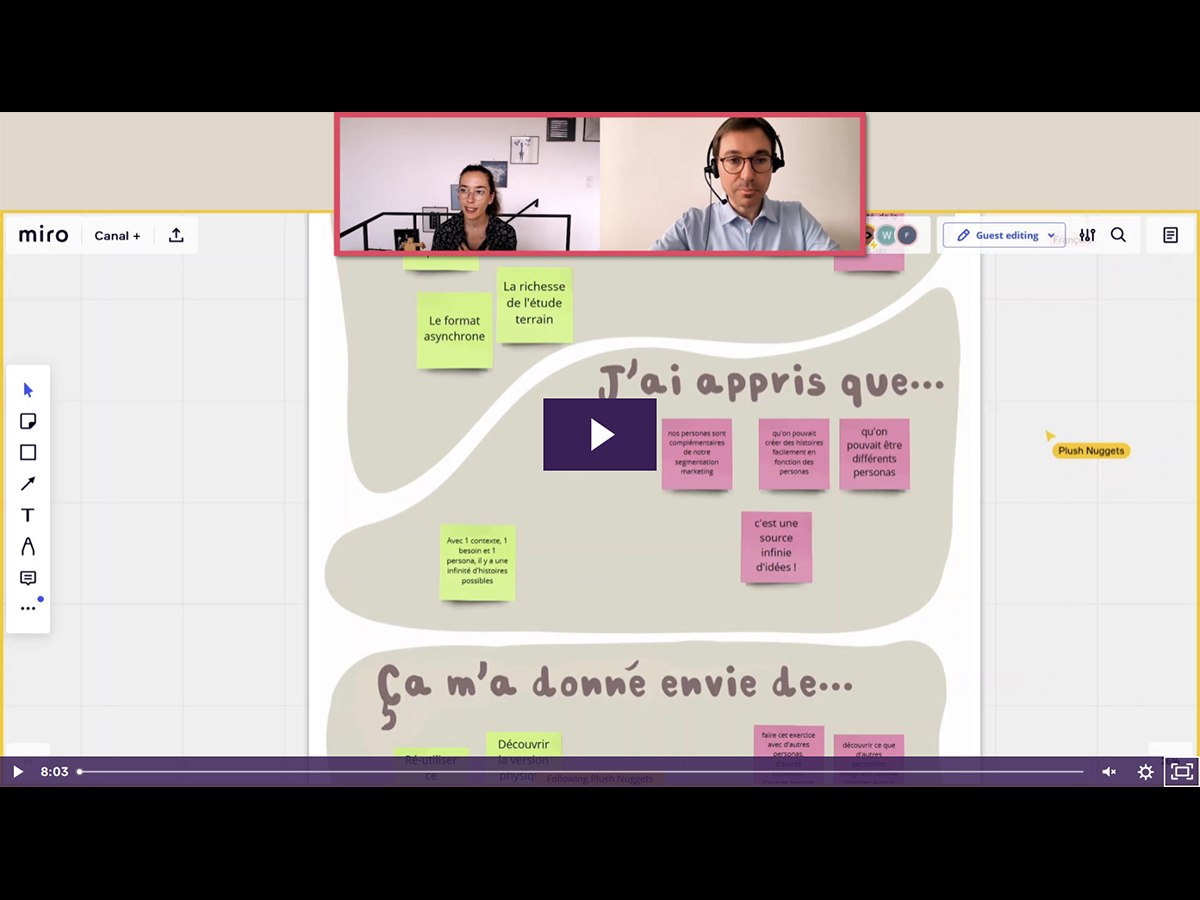
Task: Select the sticky note tool
Action: click(28, 421)
